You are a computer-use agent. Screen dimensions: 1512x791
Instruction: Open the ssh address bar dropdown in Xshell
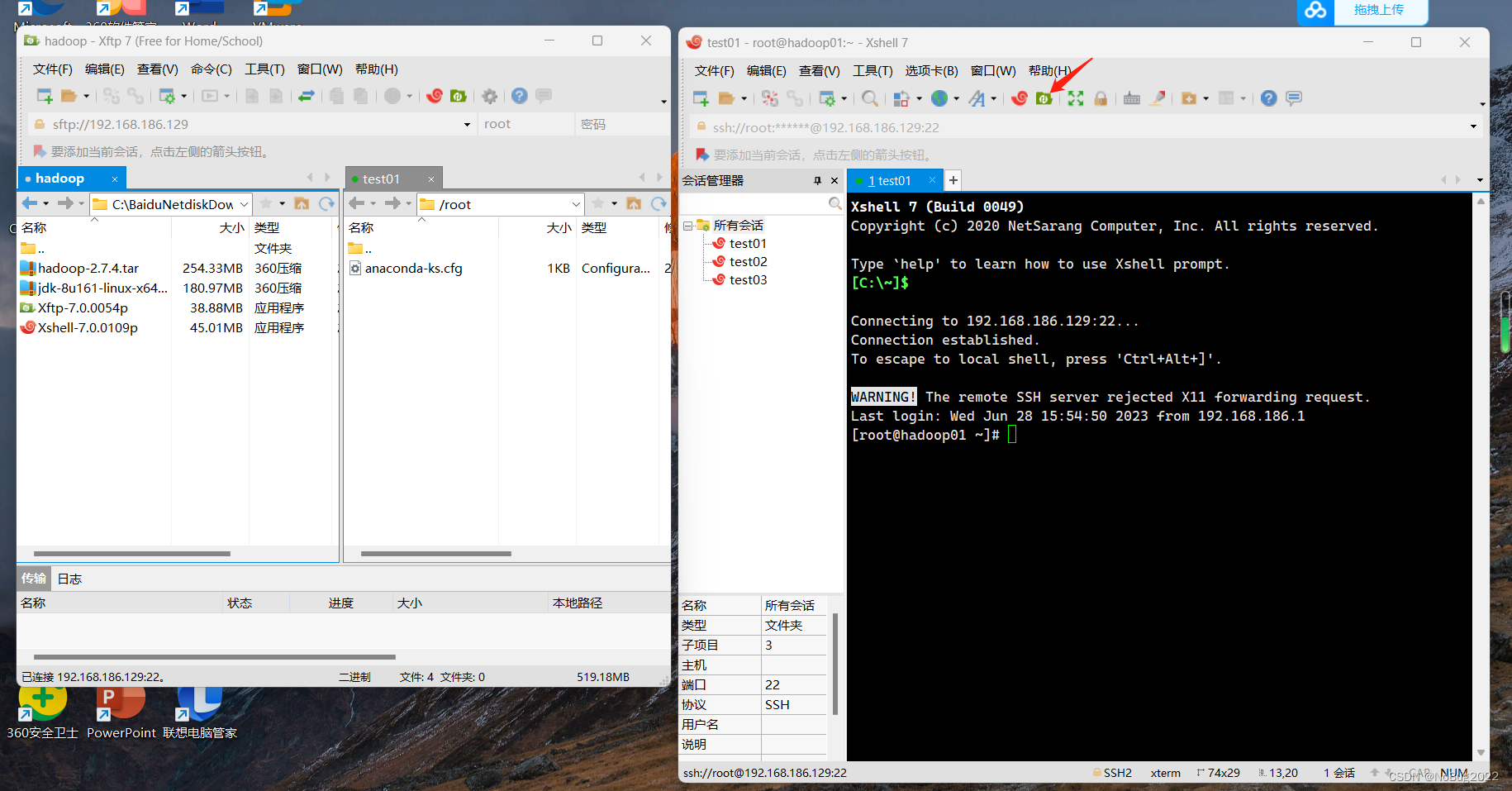pos(1473,127)
